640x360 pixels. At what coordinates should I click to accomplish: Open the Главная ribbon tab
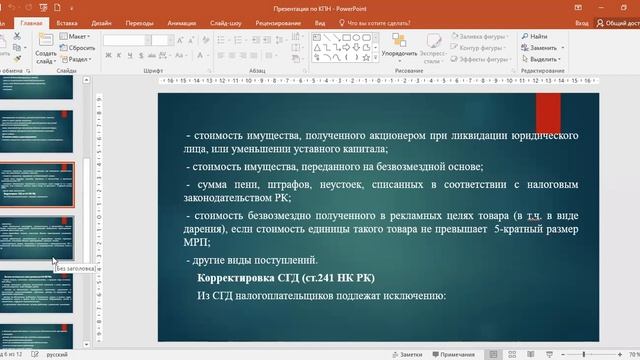click(x=31, y=23)
